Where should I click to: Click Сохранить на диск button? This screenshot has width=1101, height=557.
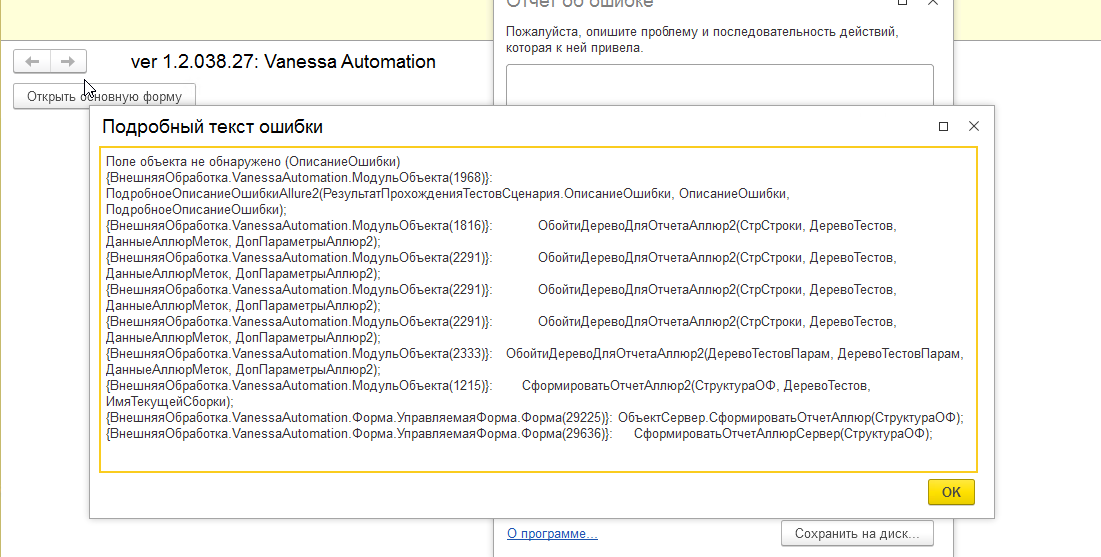(857, 533)
